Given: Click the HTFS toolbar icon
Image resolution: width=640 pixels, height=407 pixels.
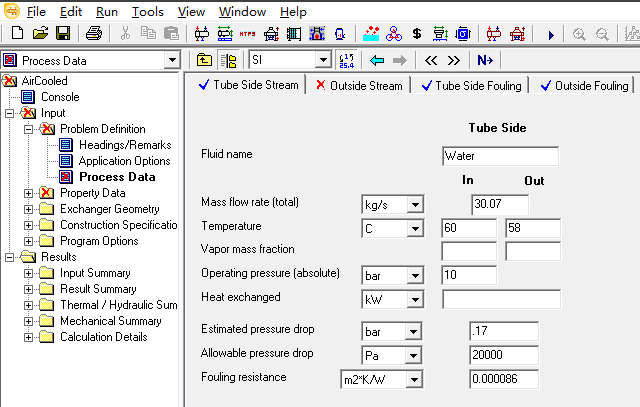Looking at the screenshot, I should (247, 34).
